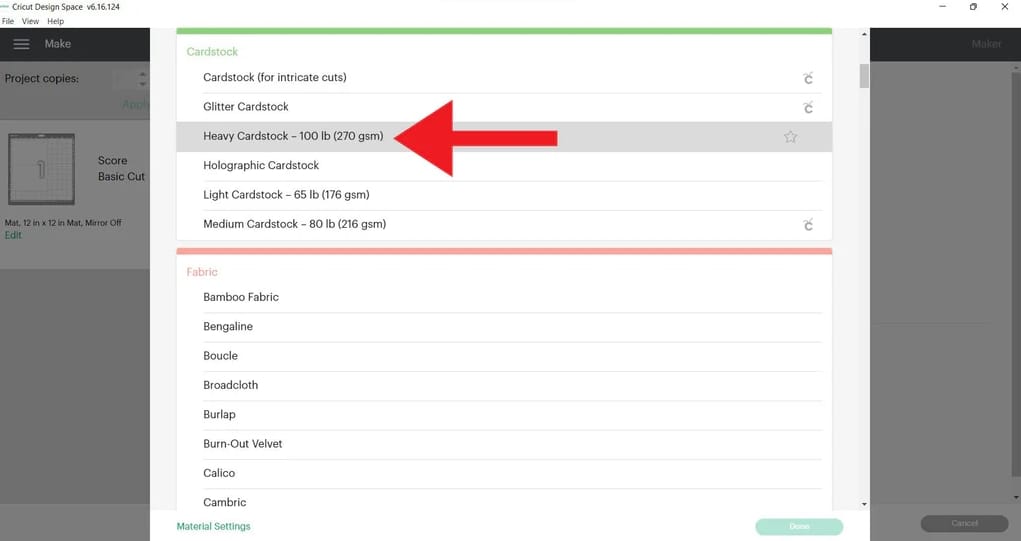This screenshot has height=541, width=1021.
Task: Choose Light Cardstock – 65 lb
Action: pyautogui.click(x=286, y=195)
